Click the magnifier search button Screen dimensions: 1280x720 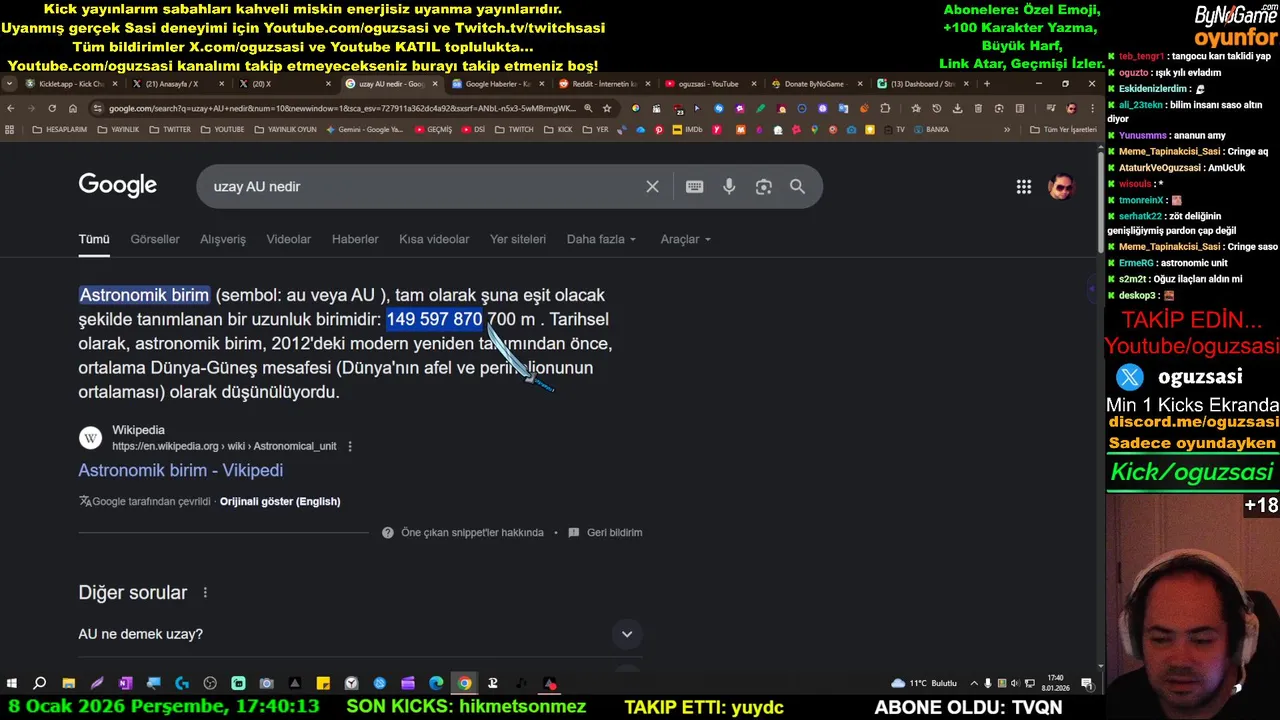point(797,186)
